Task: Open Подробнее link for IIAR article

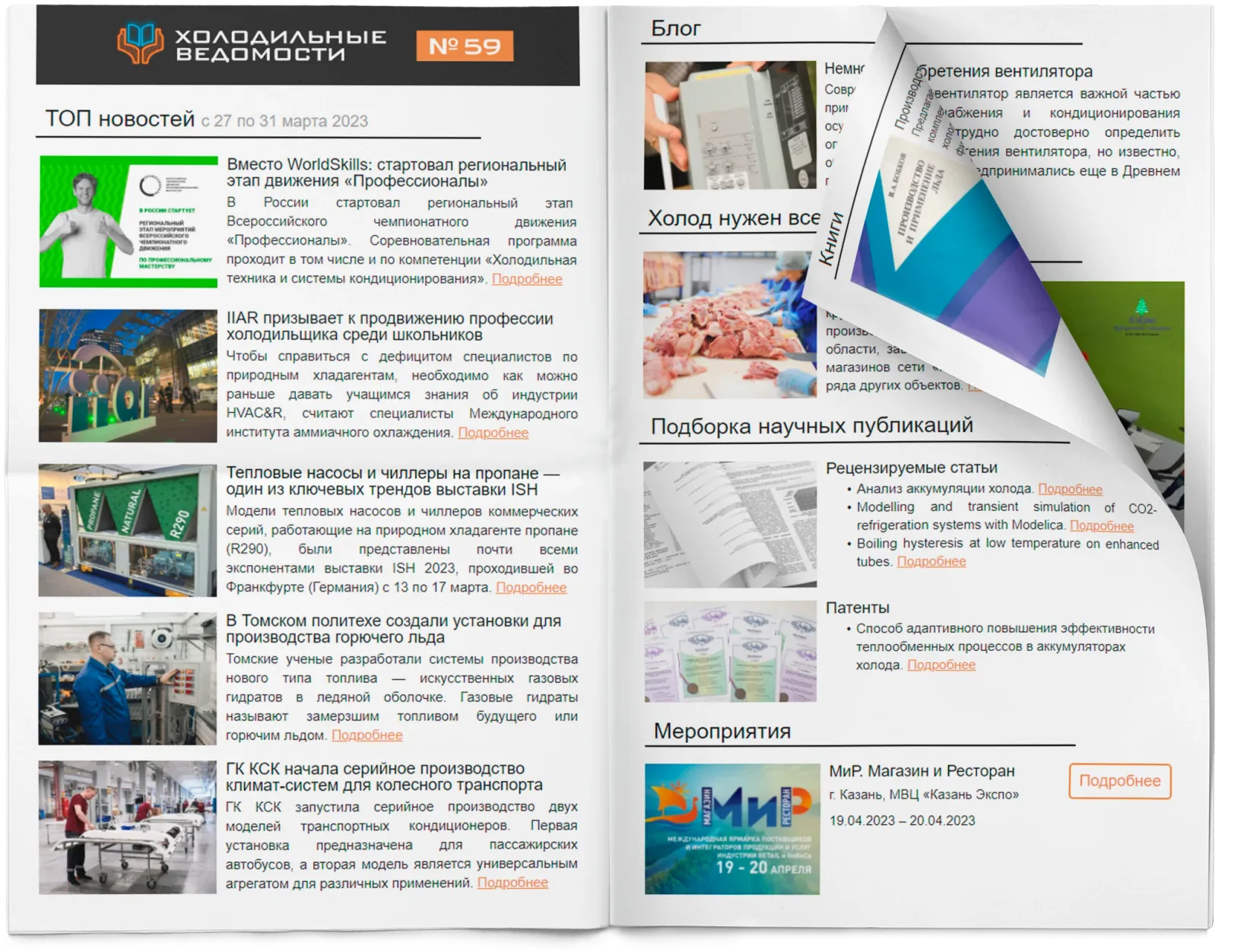Action: click(x=493, y=433)
